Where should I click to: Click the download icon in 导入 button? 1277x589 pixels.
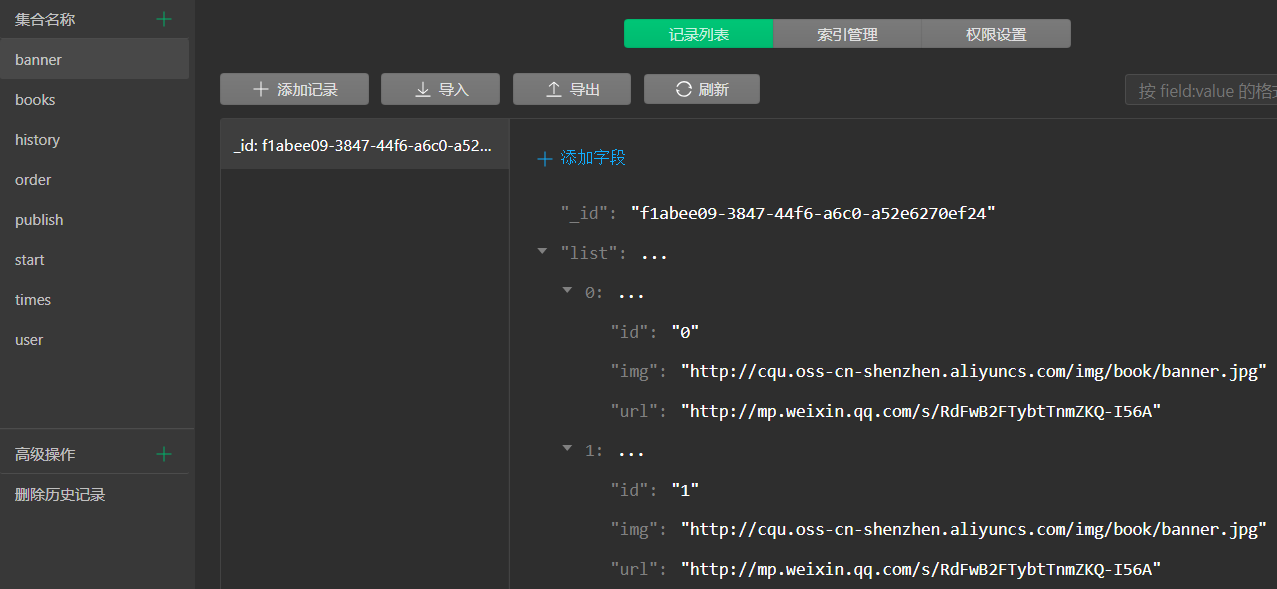coord(423,89)
